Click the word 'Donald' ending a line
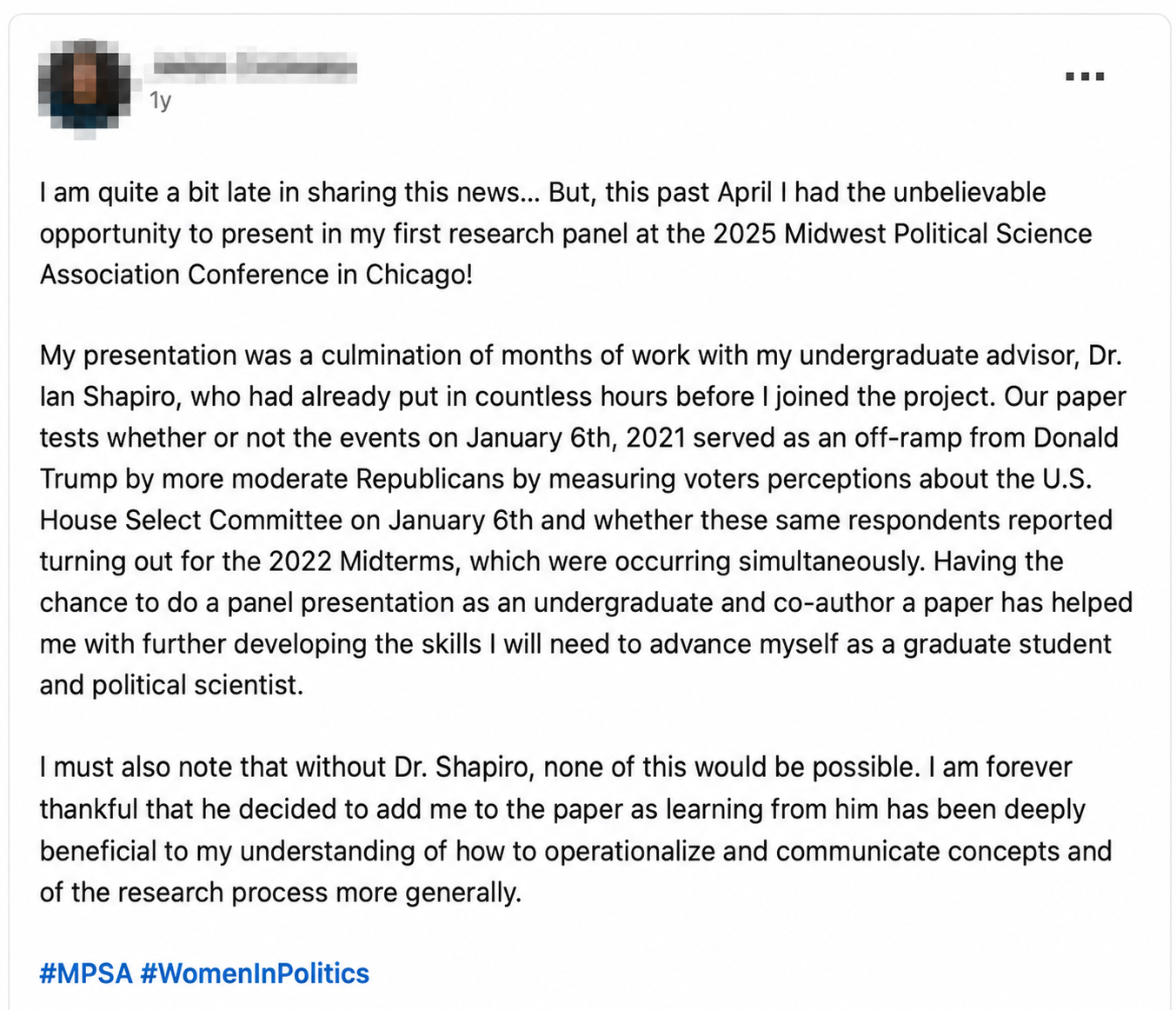The width and height of the screenshot is (1176, 1010). click(x=1076, y=437)
